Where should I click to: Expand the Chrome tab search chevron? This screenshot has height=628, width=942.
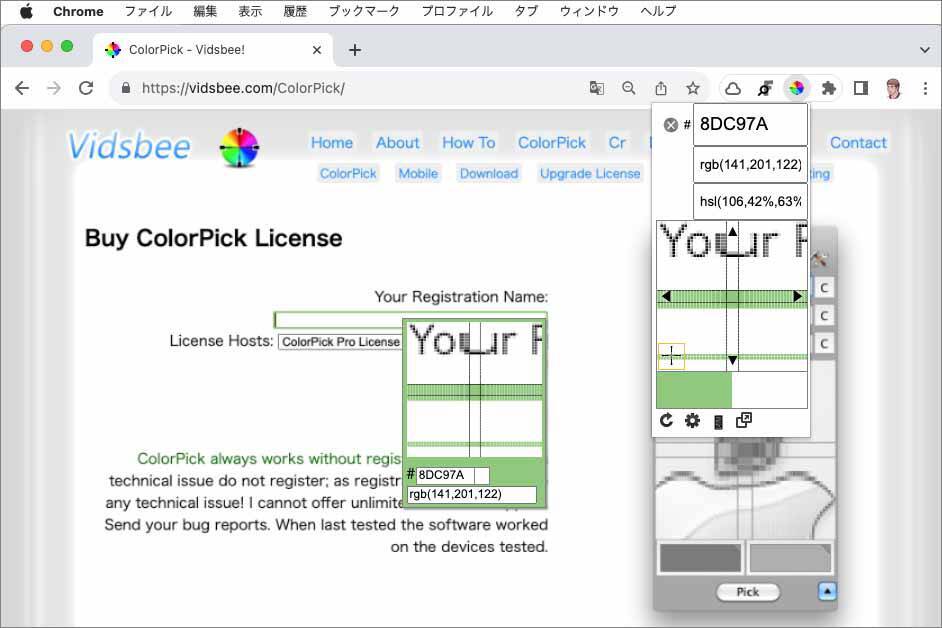pos(924,49)
